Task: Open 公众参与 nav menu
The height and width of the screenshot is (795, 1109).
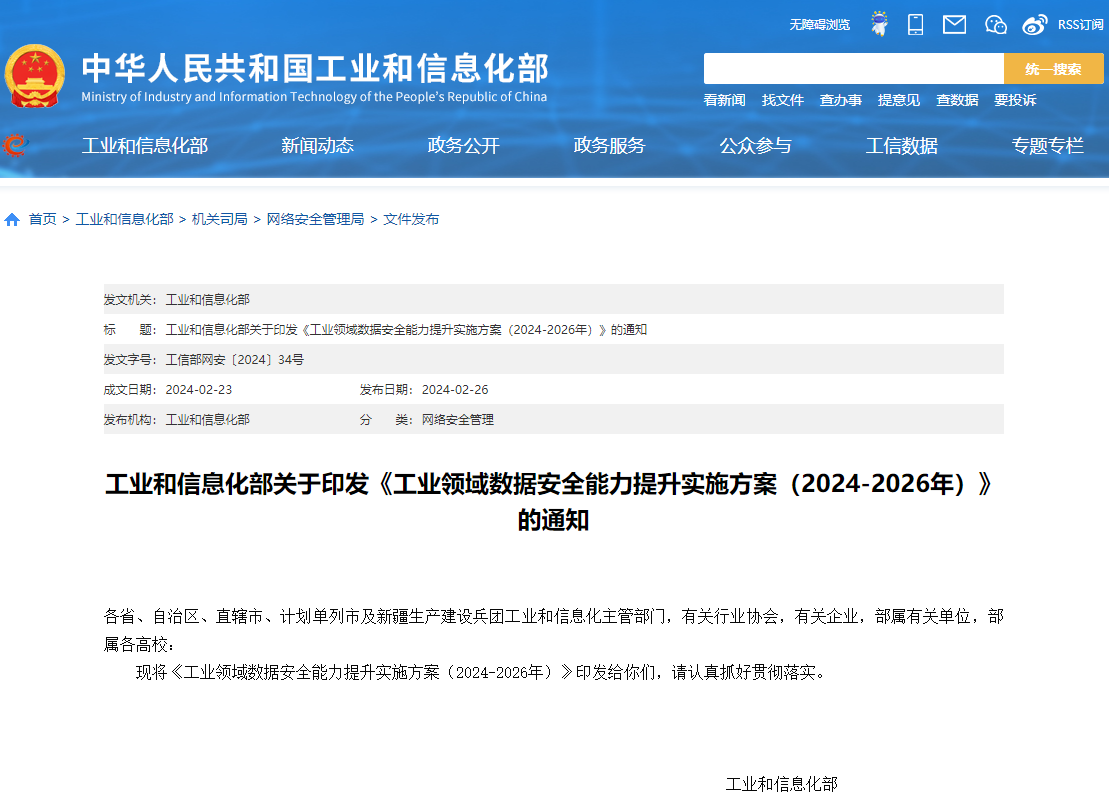Action: point(755,146)
